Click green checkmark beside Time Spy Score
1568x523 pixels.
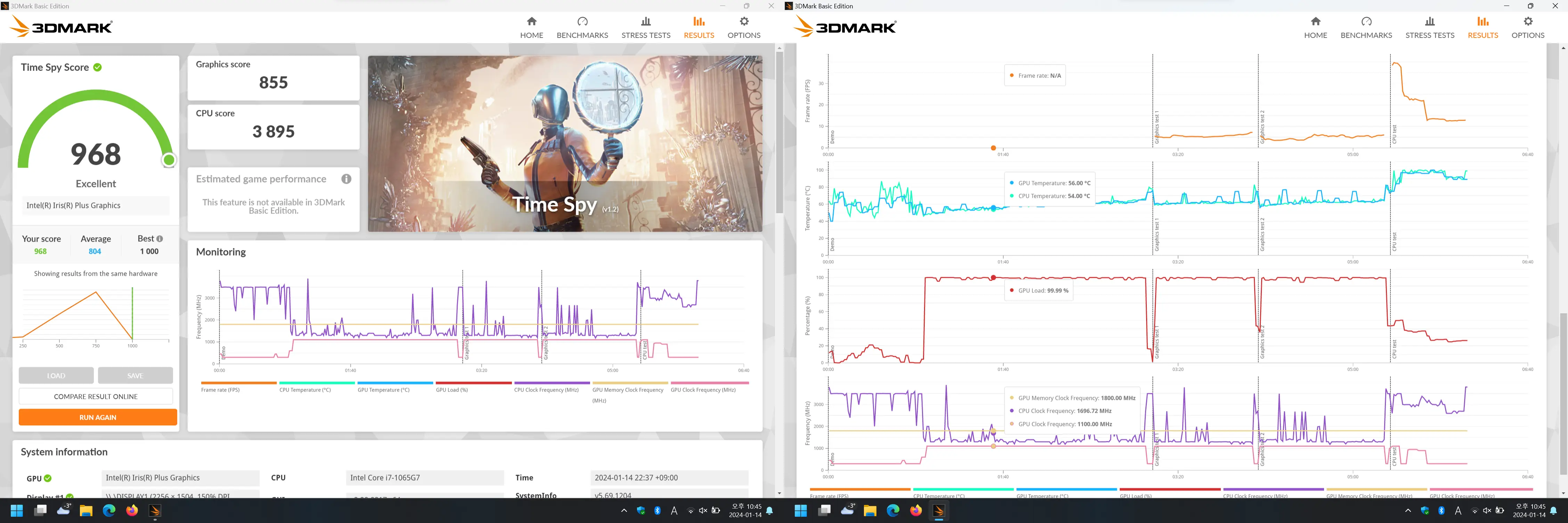[x=97, y=67]
